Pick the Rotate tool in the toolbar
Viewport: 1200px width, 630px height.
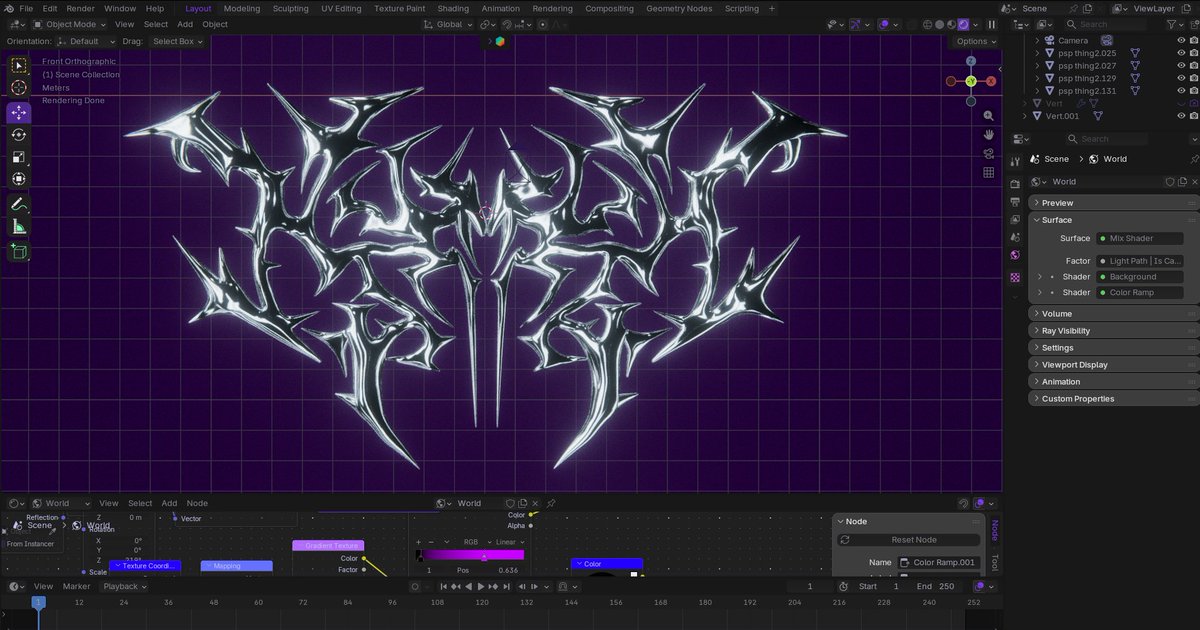(x=19, y=135)
